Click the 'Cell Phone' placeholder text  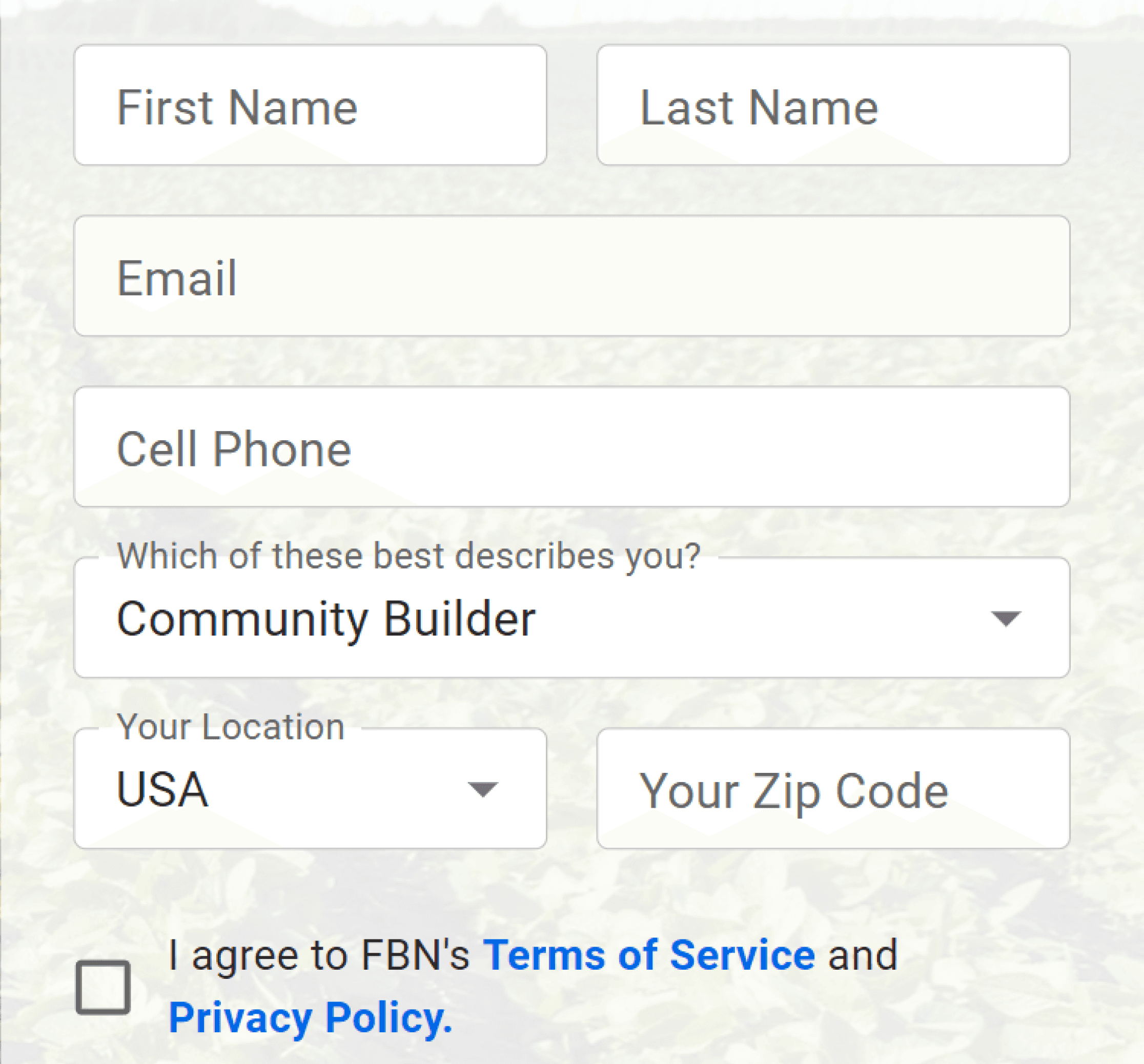point(234,449)
